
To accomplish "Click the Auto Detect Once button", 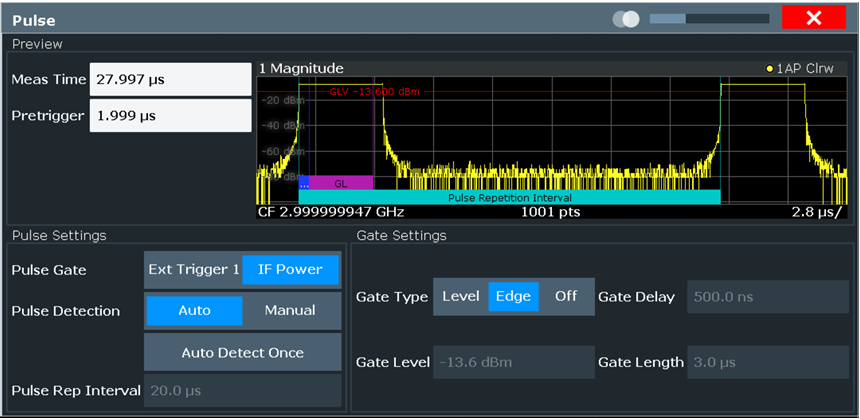I will tap(242, 353).
